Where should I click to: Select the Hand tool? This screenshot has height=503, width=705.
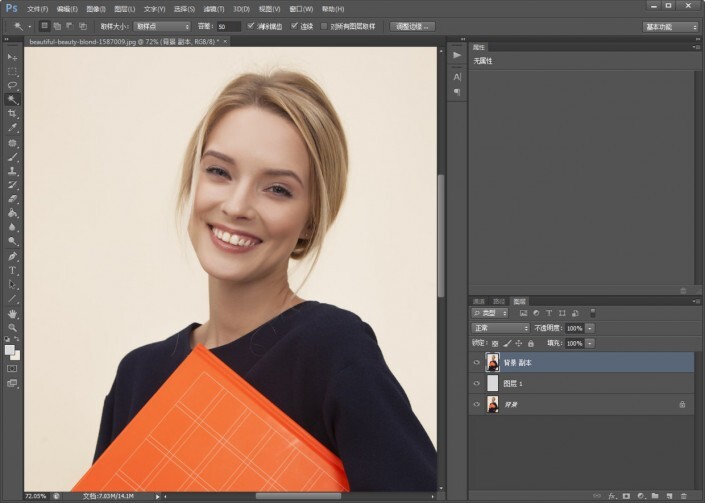coord(13,313)
